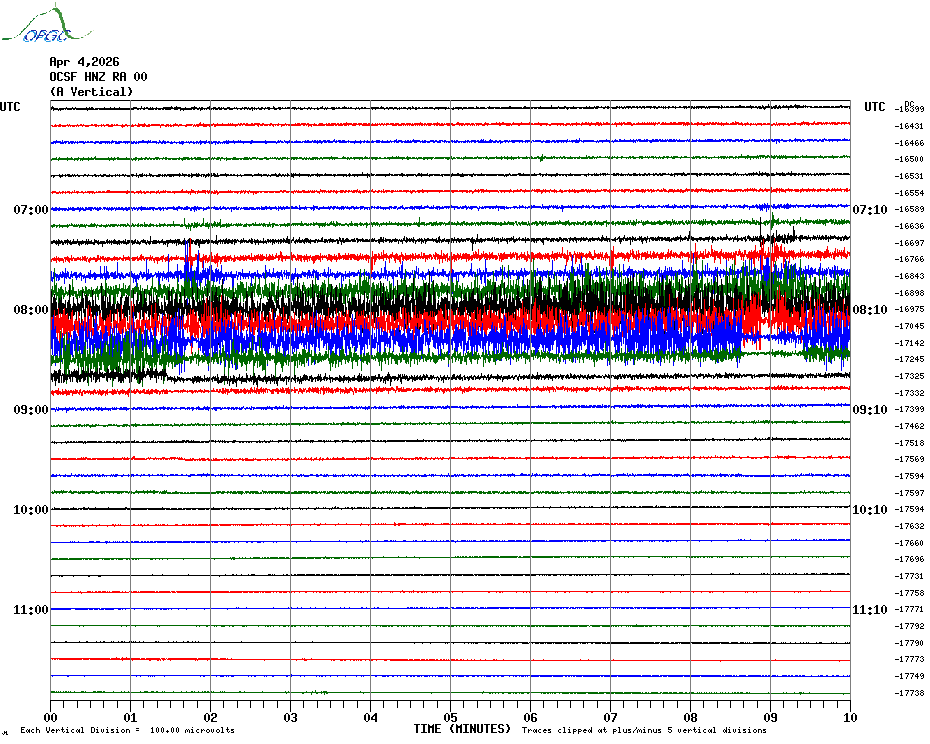Screen dimensions: 930x744
Task: Click the 11:10 label on right axis
Action: [870, 610]
